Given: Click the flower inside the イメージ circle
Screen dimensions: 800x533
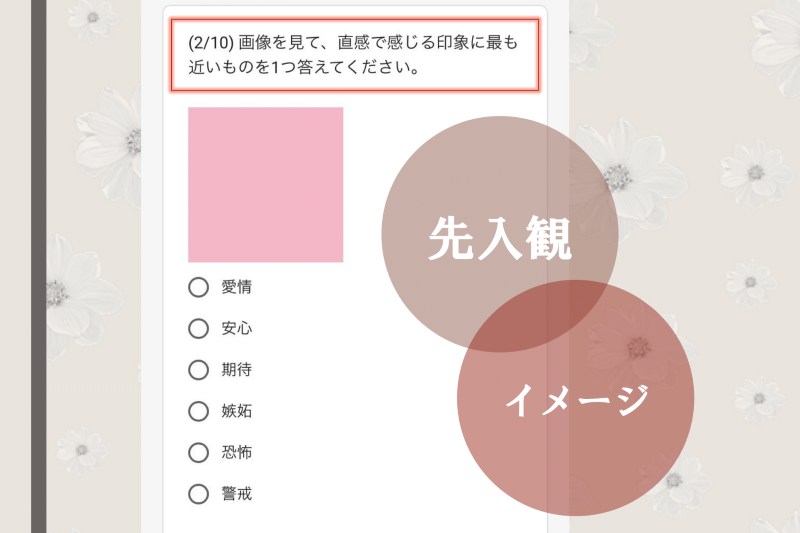Looking at the screenshot, I should pyautogui.click(x=638, y=347).
